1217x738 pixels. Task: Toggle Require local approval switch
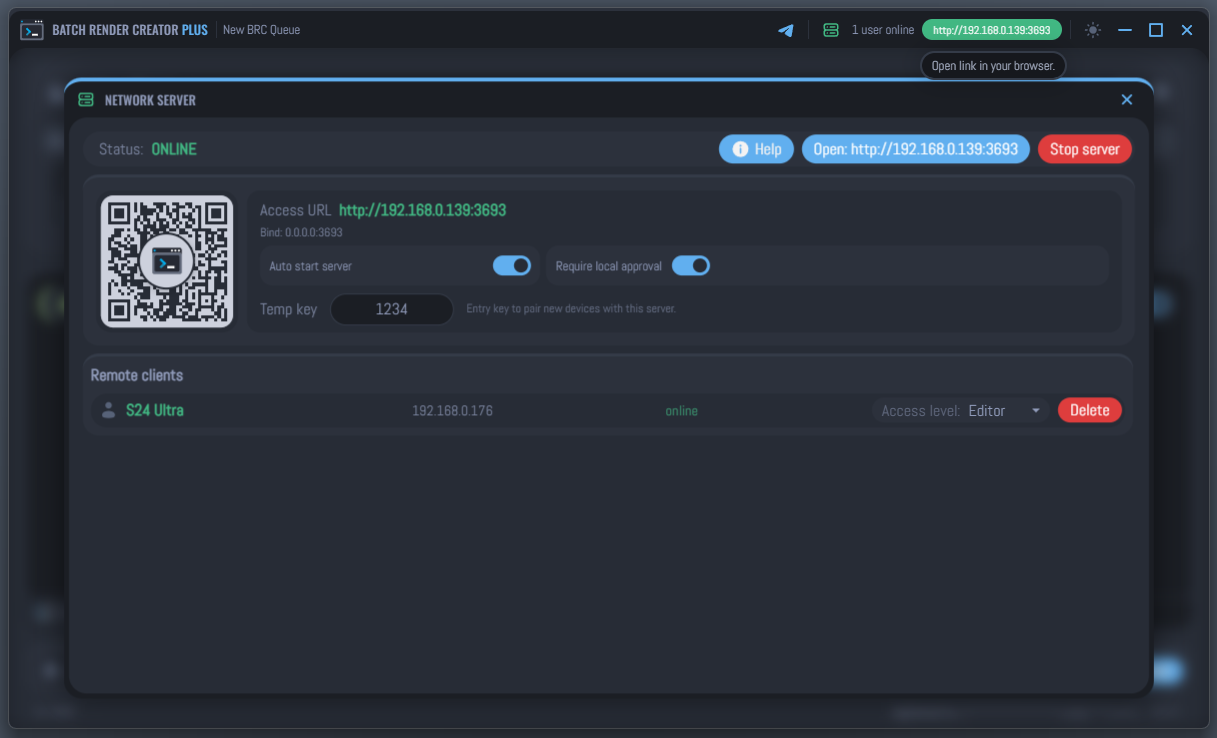[x=691, y=265]
